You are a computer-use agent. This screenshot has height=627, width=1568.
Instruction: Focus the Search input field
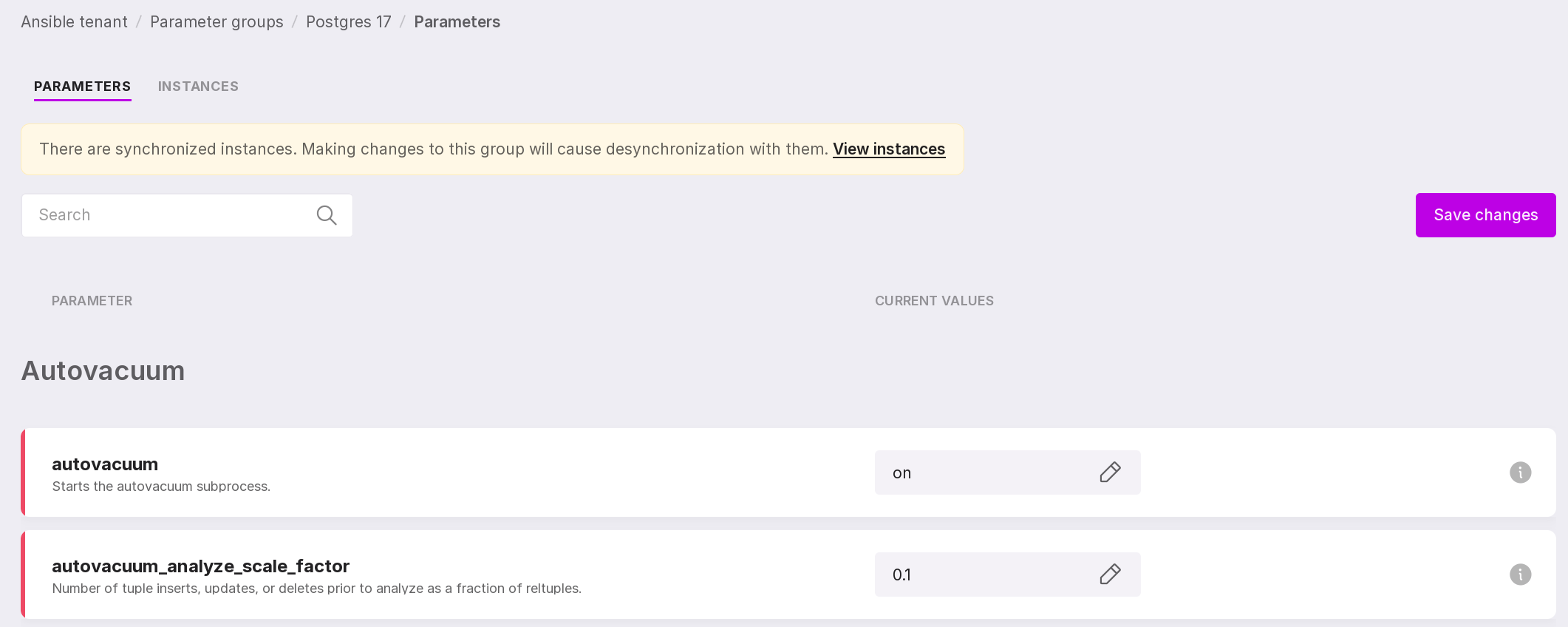pos(170,215)
